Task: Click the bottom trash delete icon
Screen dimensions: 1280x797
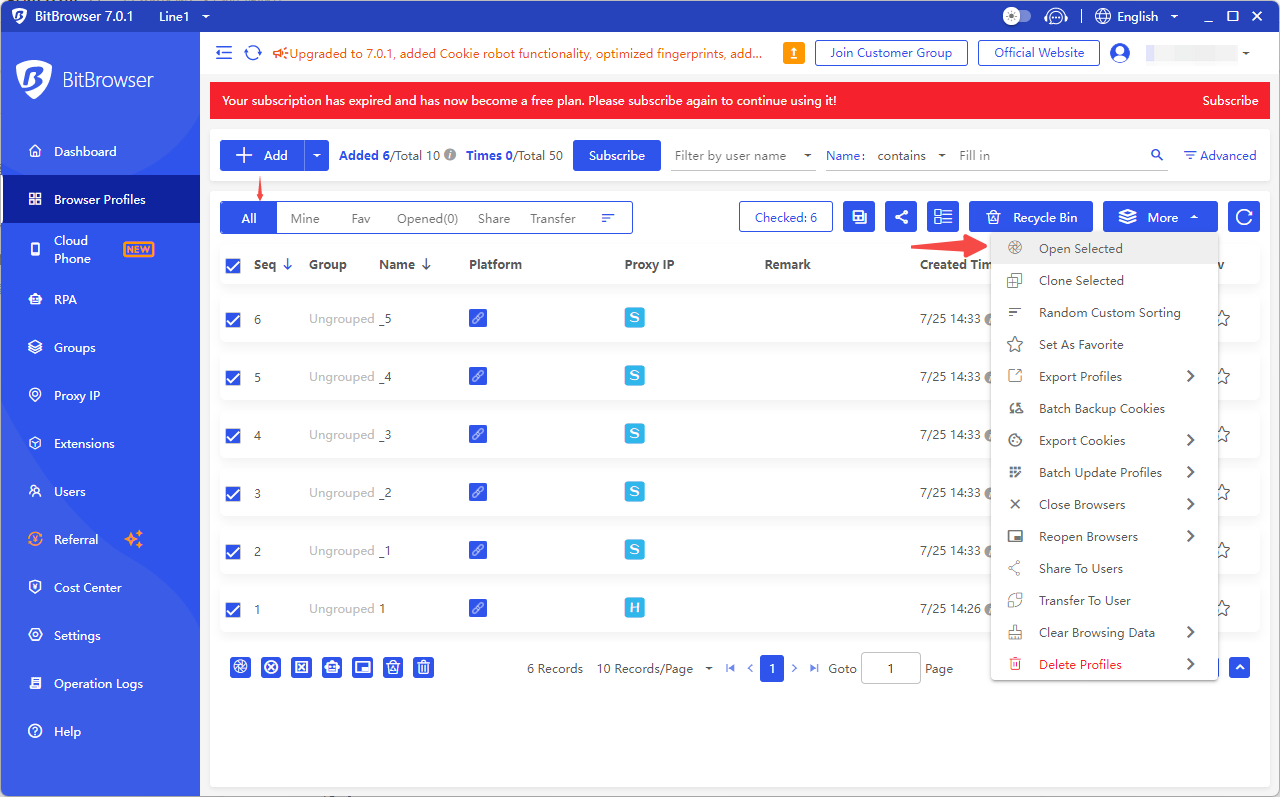Action: click(x=424, y=668)
